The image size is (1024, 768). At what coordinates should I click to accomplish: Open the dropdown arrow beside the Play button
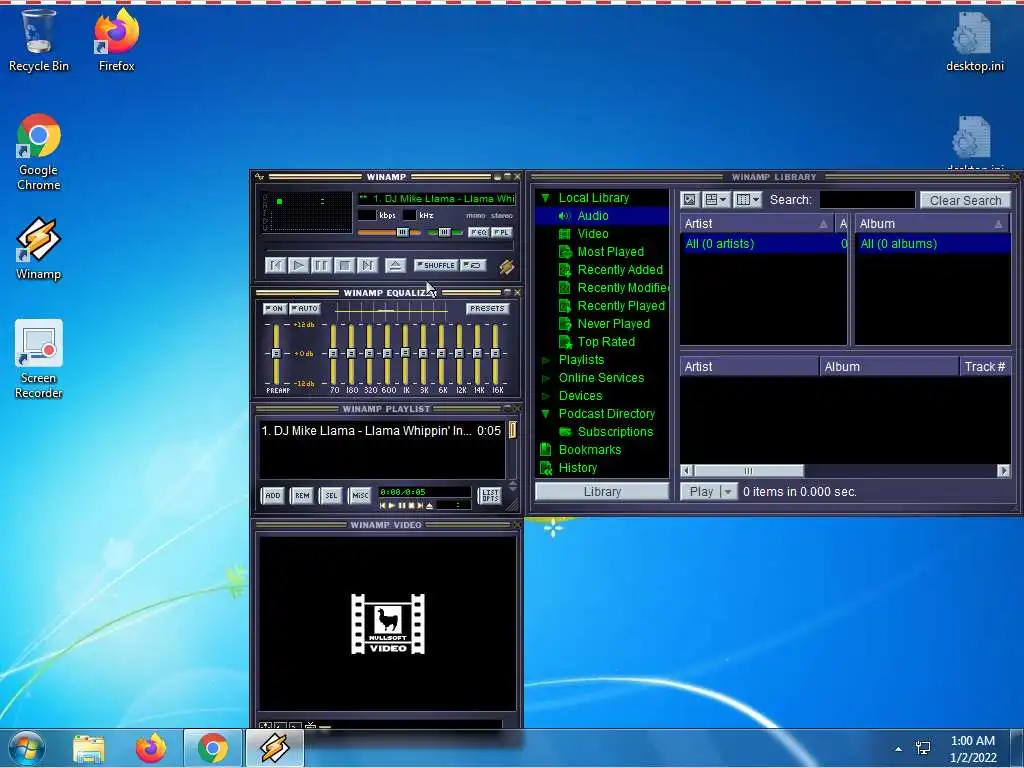(x=729, y=492)
